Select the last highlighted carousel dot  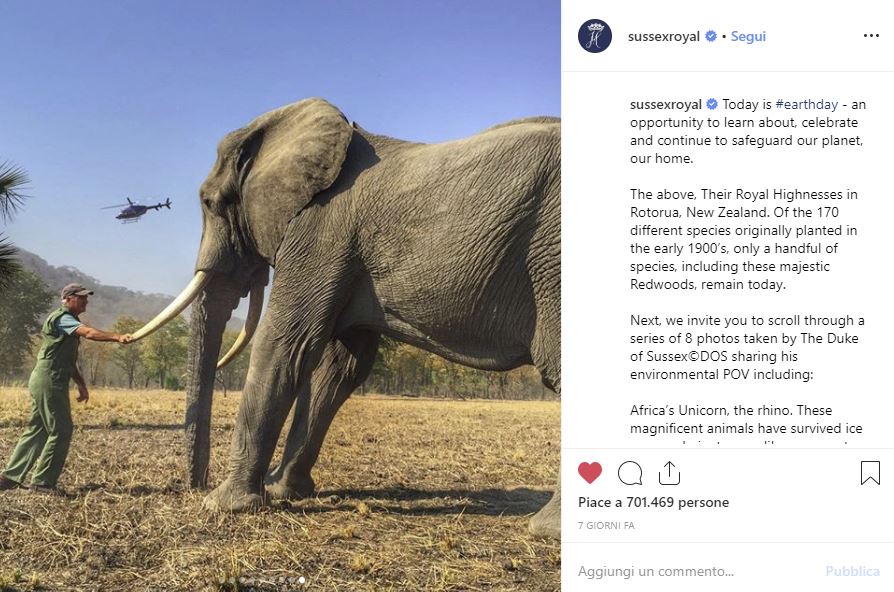302,580
